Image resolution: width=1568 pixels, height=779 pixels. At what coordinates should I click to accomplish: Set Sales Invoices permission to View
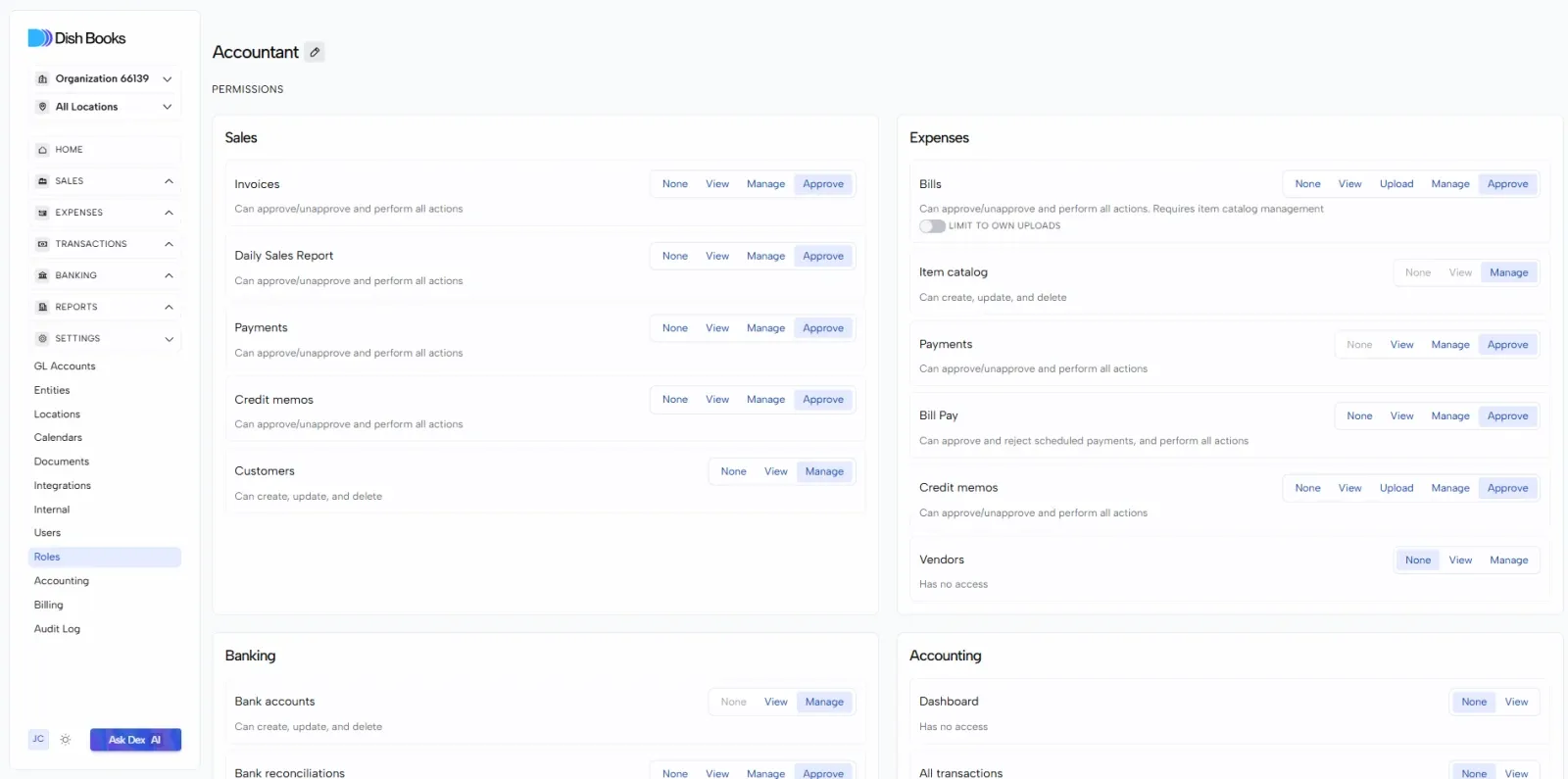[717, 184]
